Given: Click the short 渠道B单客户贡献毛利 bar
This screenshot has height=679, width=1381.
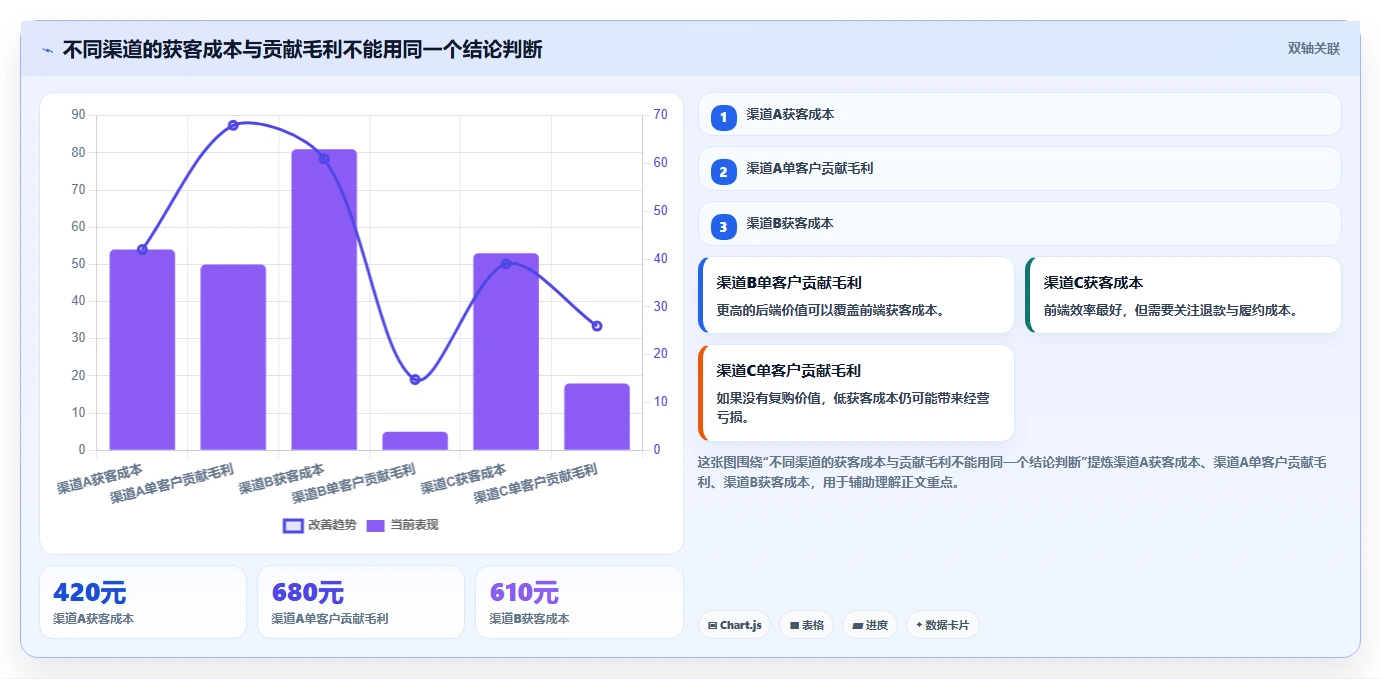Looking at the screenshot, I should click(415, 441).
